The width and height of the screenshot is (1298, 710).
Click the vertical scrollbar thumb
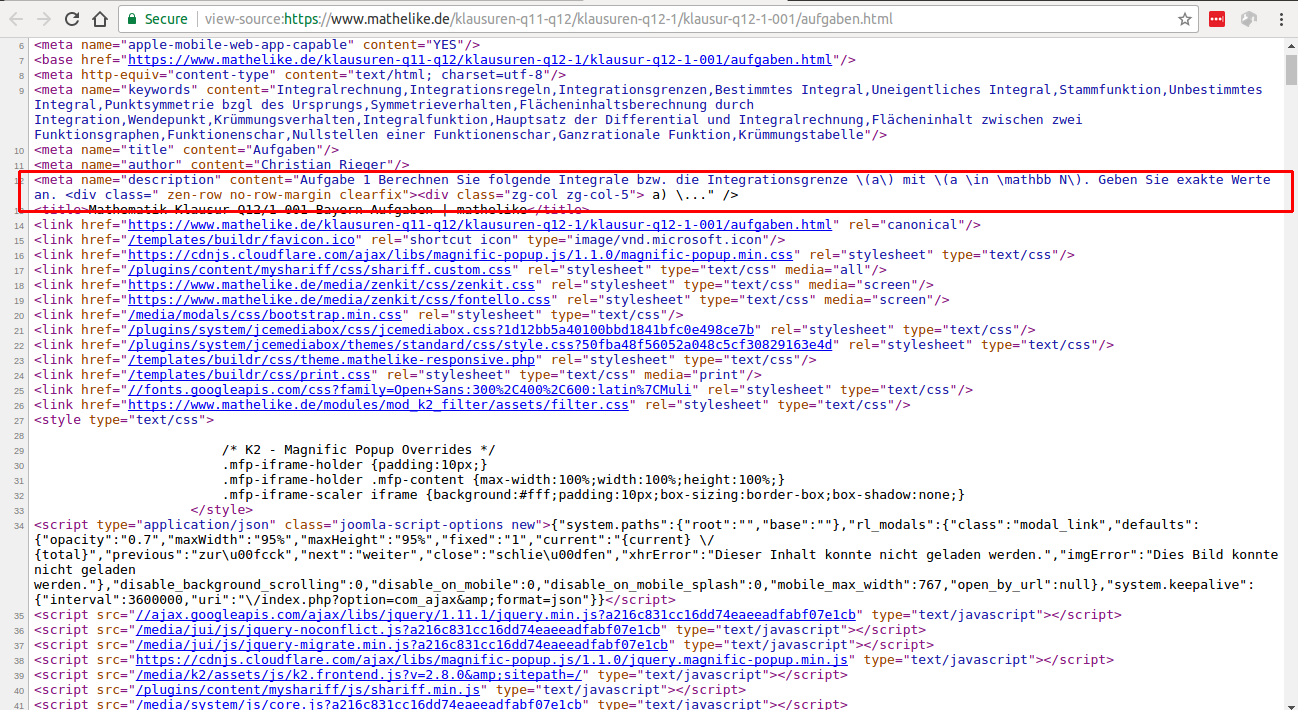click(1291, 71)
